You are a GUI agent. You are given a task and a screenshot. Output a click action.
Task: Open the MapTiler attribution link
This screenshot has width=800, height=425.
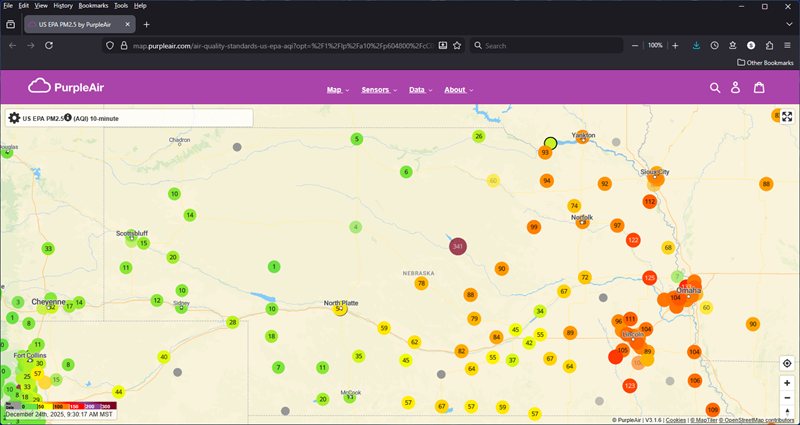[704, 420]
